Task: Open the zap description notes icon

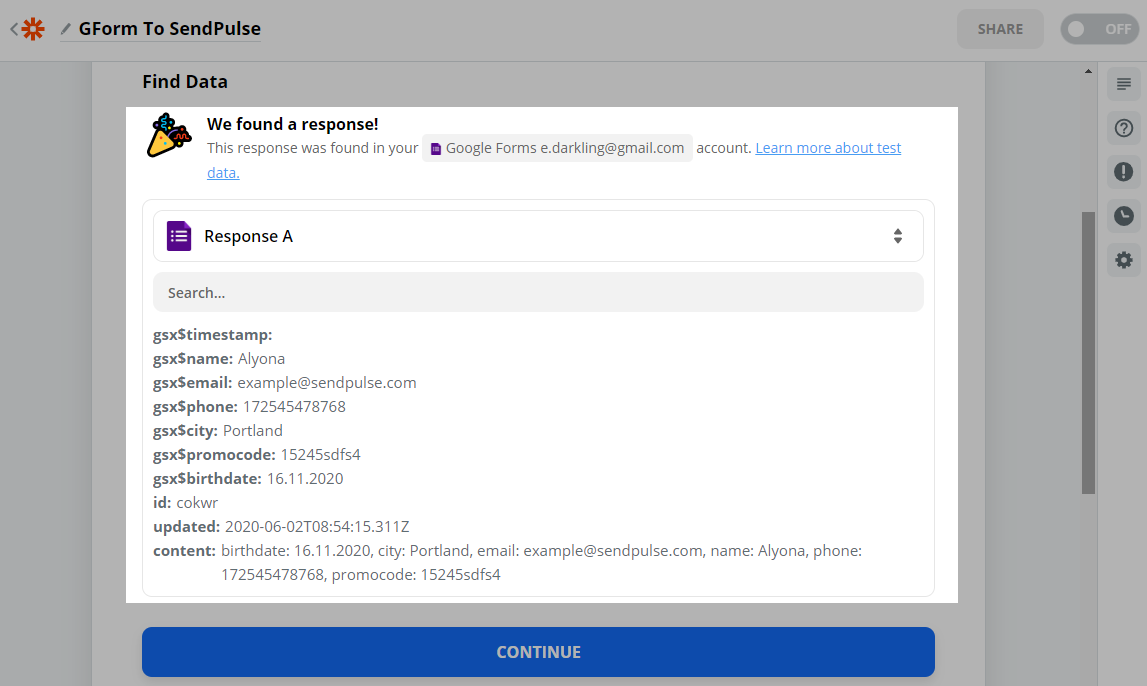Action: coord(1124,84)
